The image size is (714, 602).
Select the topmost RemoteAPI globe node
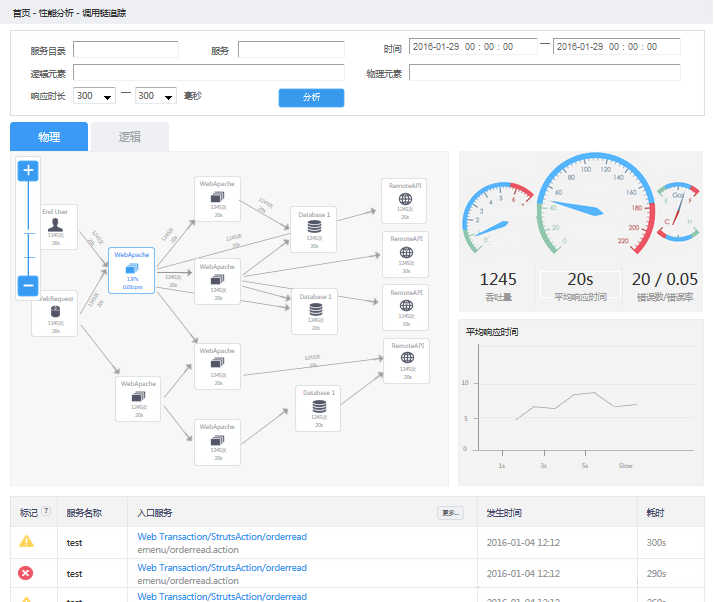pyautogui.click(x=404, y=201)
